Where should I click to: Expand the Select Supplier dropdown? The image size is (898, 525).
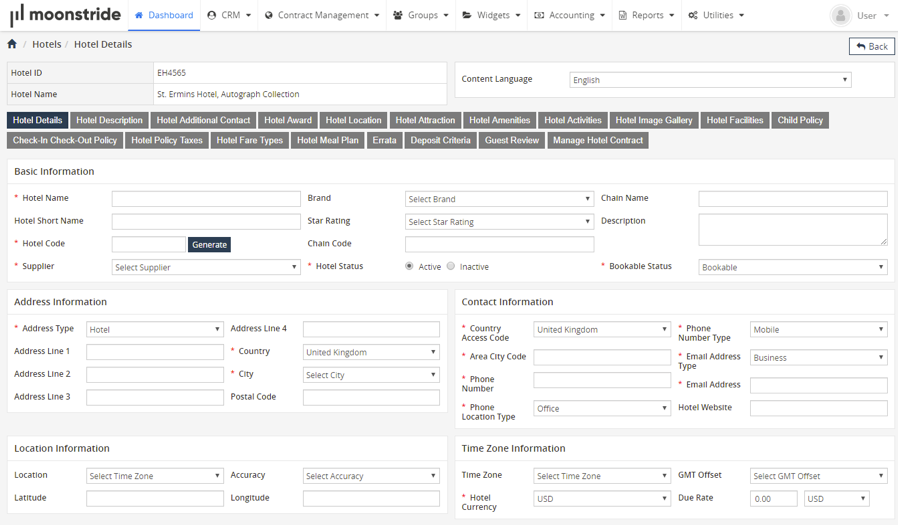click(x=206, y=268)
